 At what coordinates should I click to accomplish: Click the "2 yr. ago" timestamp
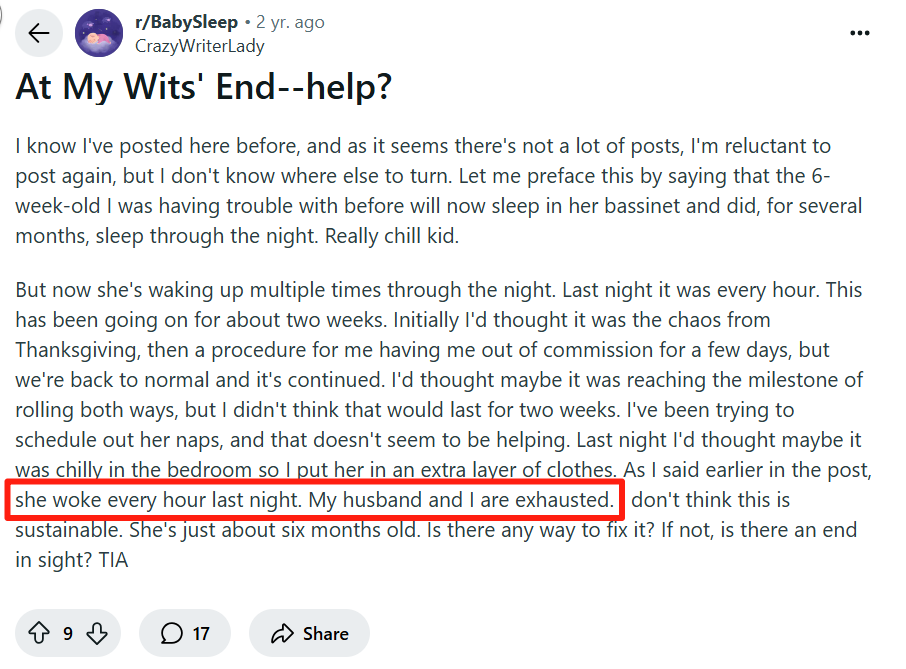[x=290, y=22]
